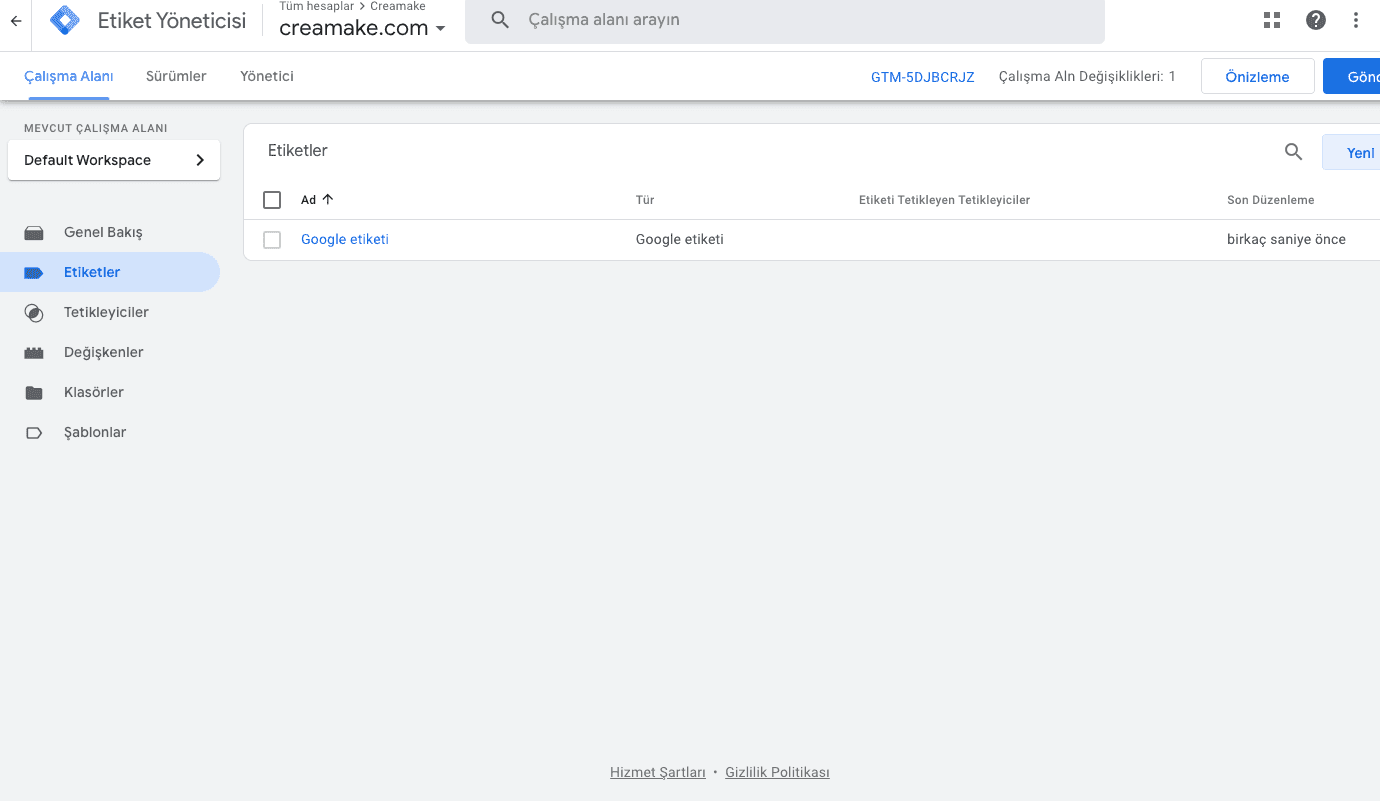The image size is (1380, 801).
Task: Click the blue Gönder button
Action: pyautogui.click(x=1352, y=76)
